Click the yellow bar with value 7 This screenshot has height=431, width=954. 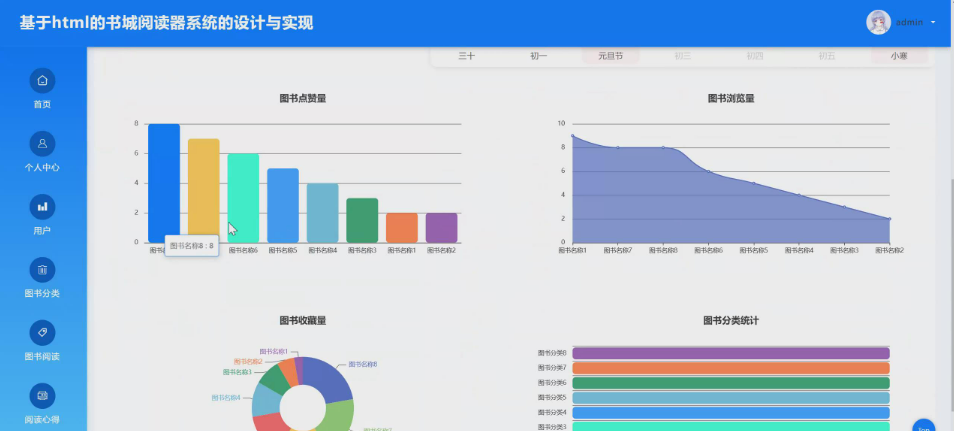[x=203, y=190]
